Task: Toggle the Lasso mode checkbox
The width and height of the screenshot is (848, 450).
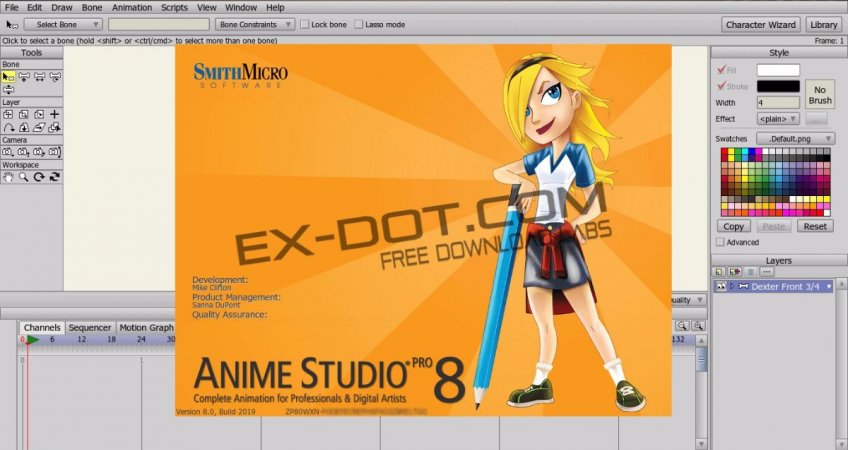Action: [x=357, y=24]
